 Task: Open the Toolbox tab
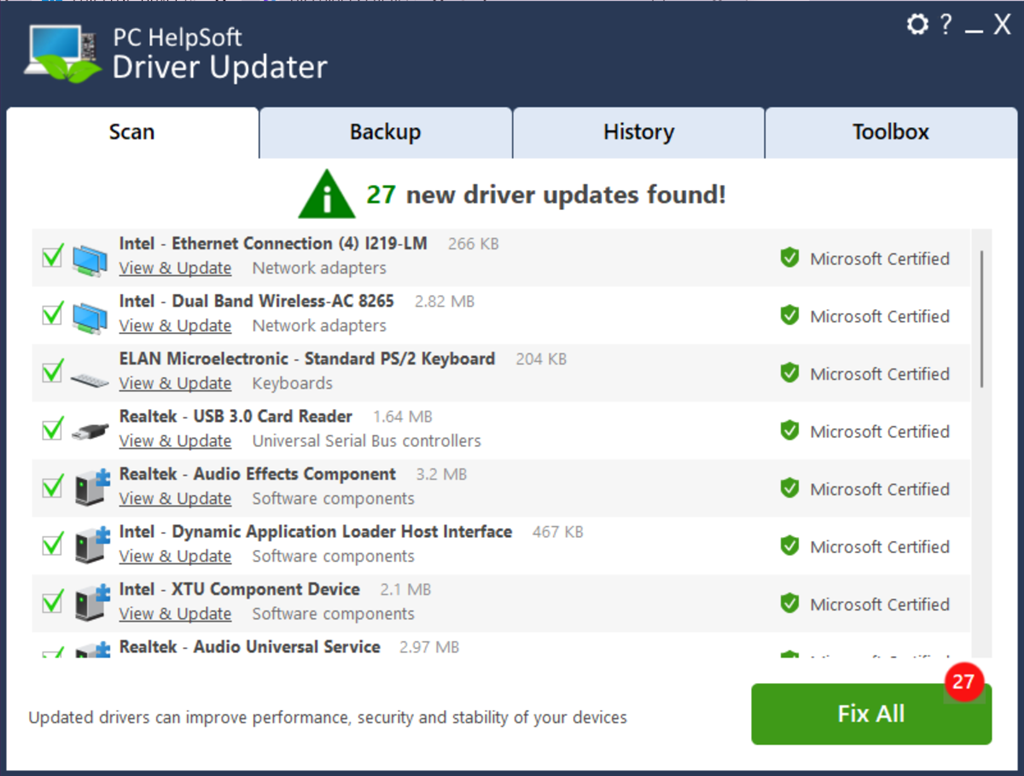(x=891, y=133)
